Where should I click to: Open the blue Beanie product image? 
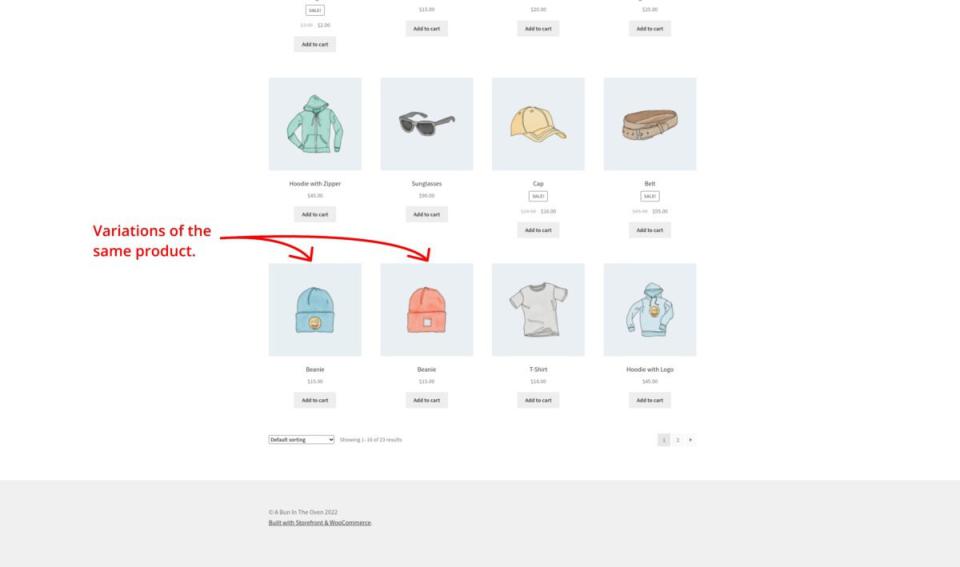tap(315, 310)
